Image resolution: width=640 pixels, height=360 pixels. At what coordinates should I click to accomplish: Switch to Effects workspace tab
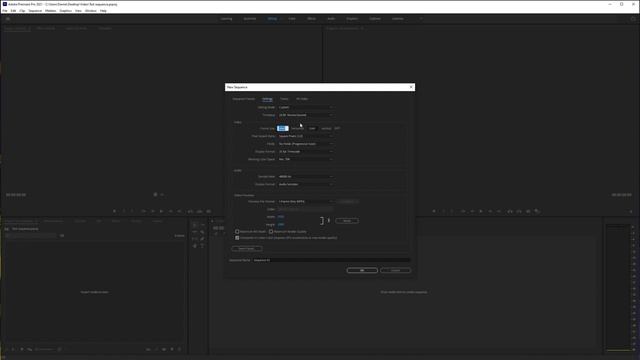311,19
